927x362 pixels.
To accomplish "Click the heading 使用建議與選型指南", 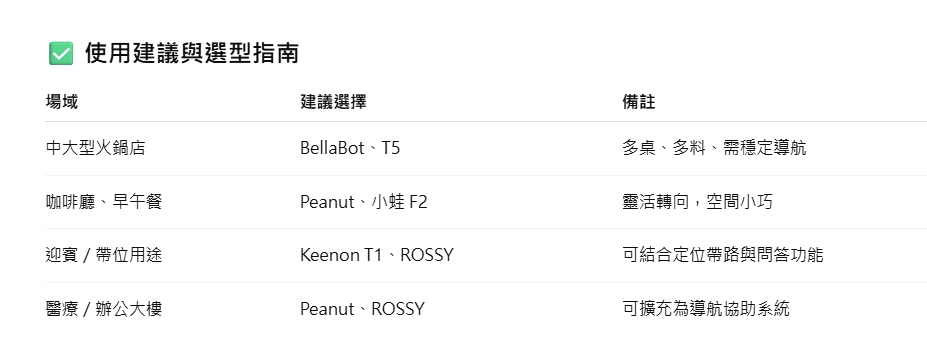I will click(x=192, y=53).
